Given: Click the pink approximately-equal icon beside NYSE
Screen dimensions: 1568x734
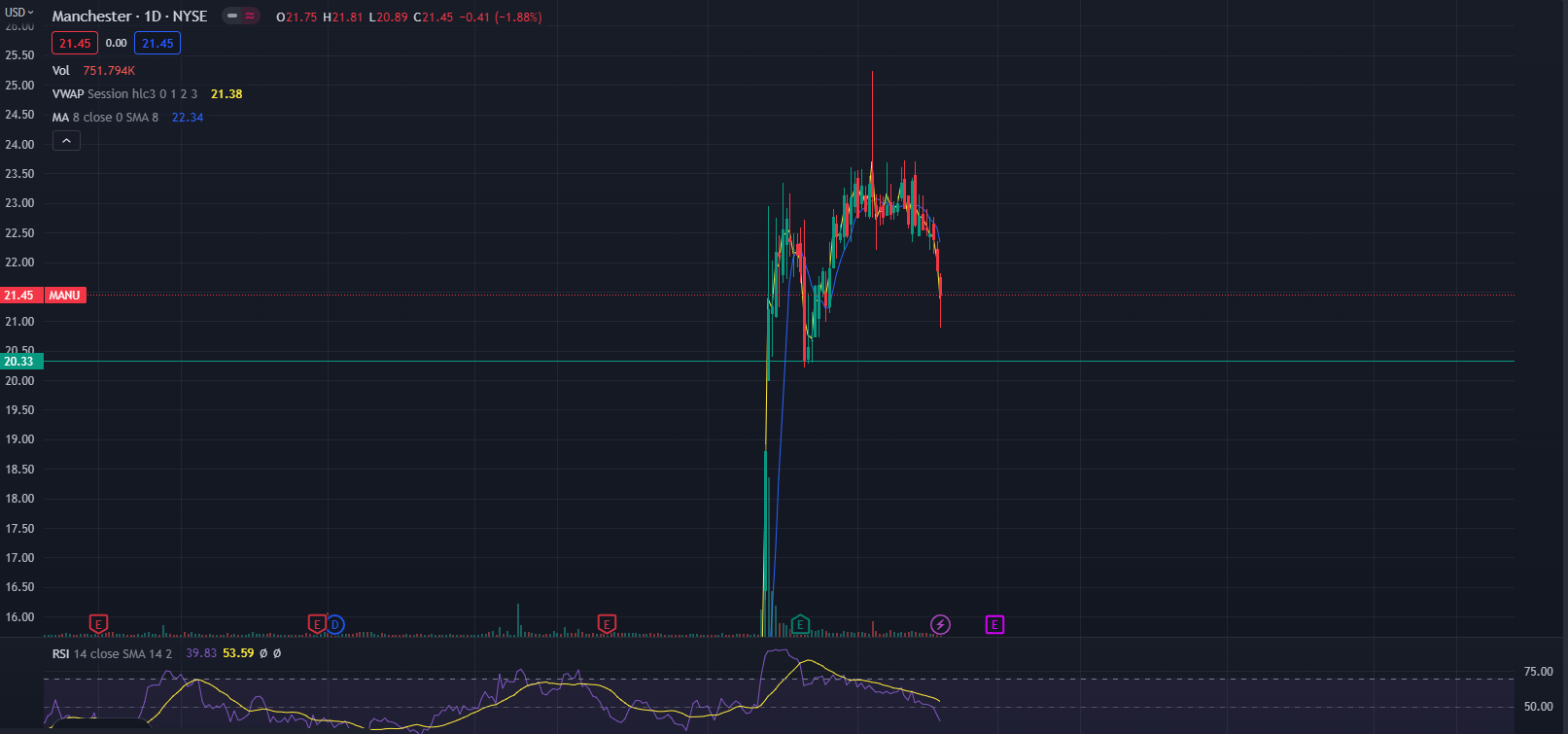Looking at the screenshot, I should 250,17.
